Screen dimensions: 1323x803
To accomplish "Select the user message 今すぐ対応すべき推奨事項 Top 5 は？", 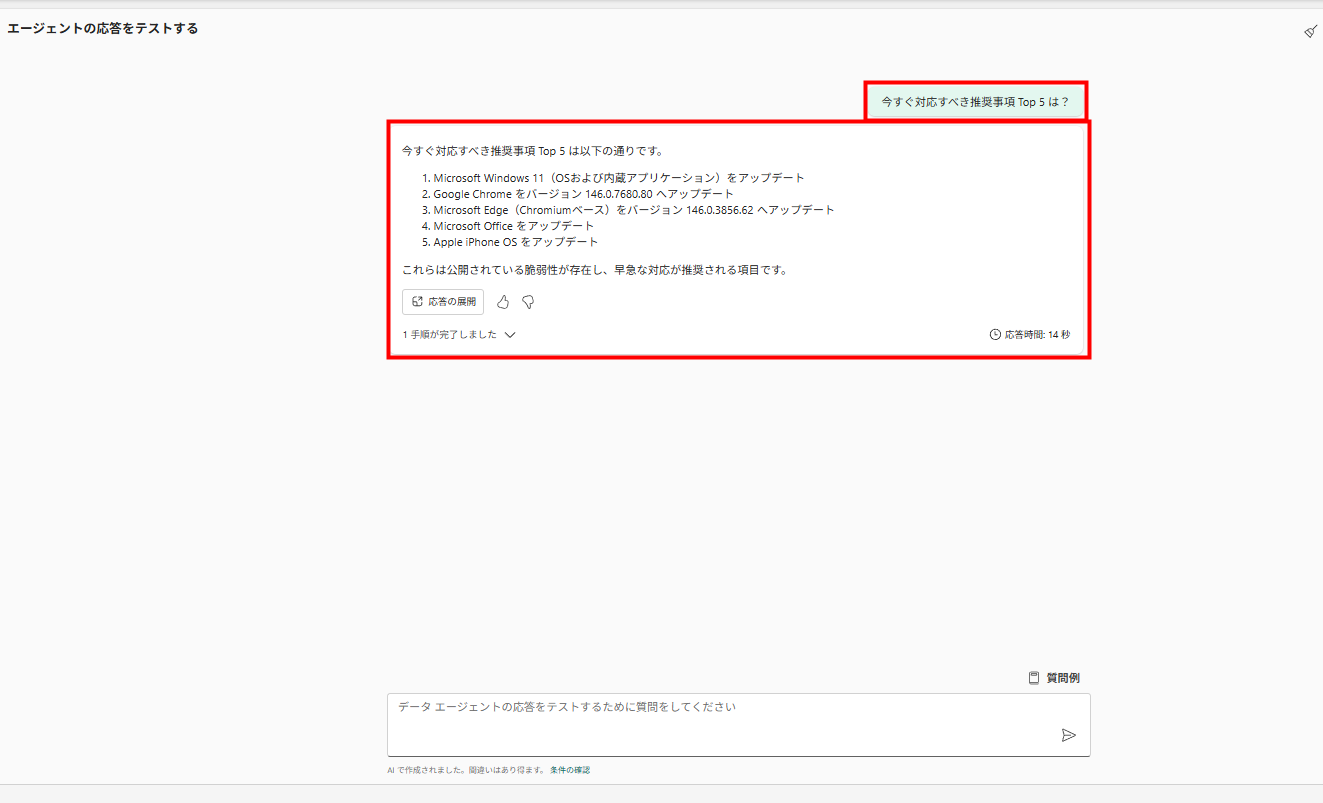I will tap(975, 102).
